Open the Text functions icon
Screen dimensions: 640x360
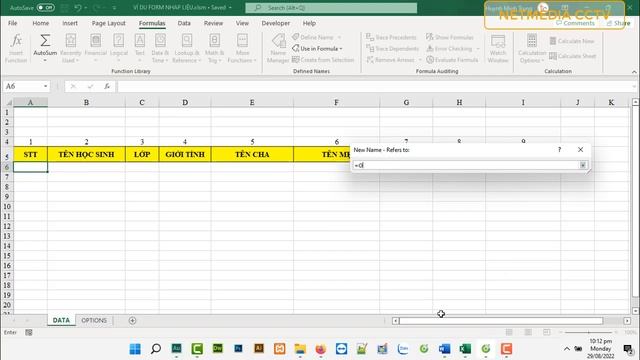click(x=140, y=40)
